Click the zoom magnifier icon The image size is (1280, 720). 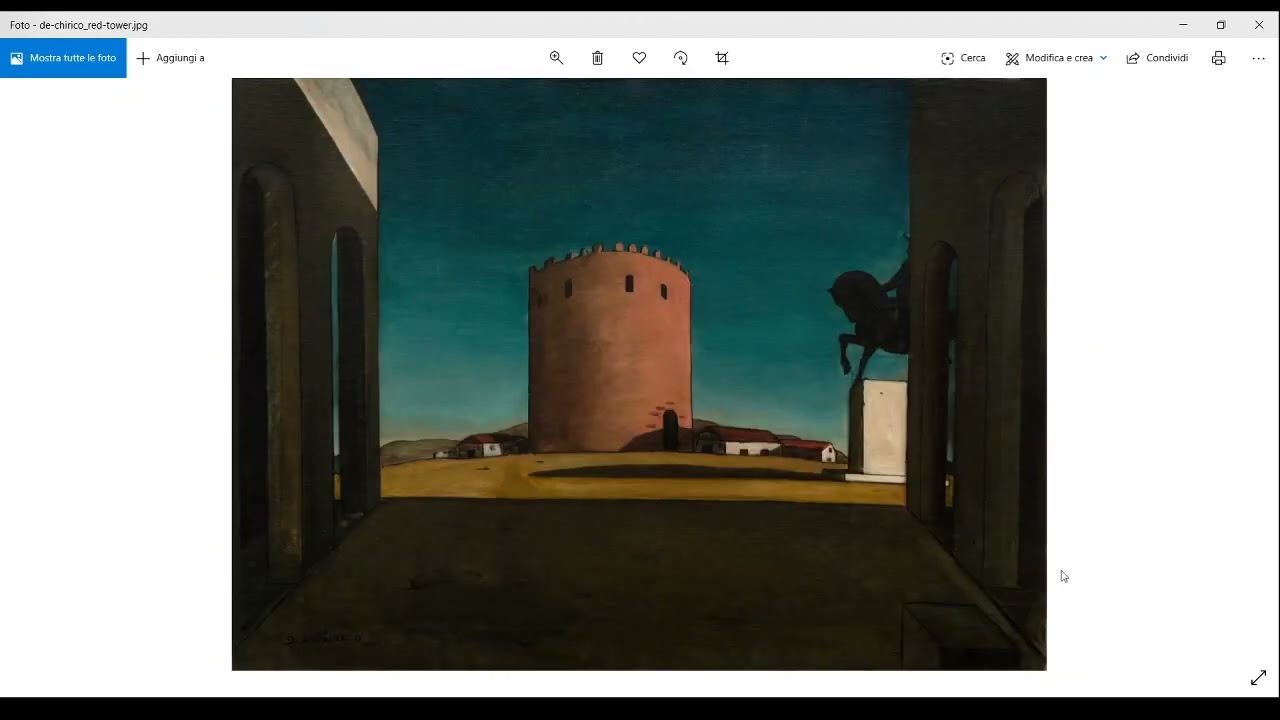point(556,58)
